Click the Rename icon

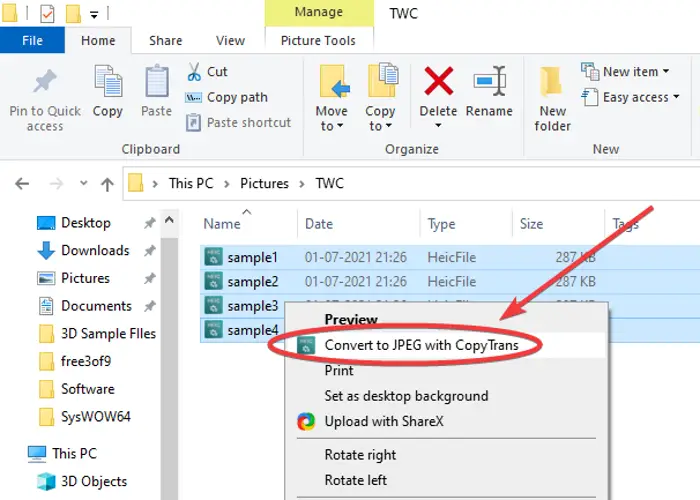tap(490, 81)
